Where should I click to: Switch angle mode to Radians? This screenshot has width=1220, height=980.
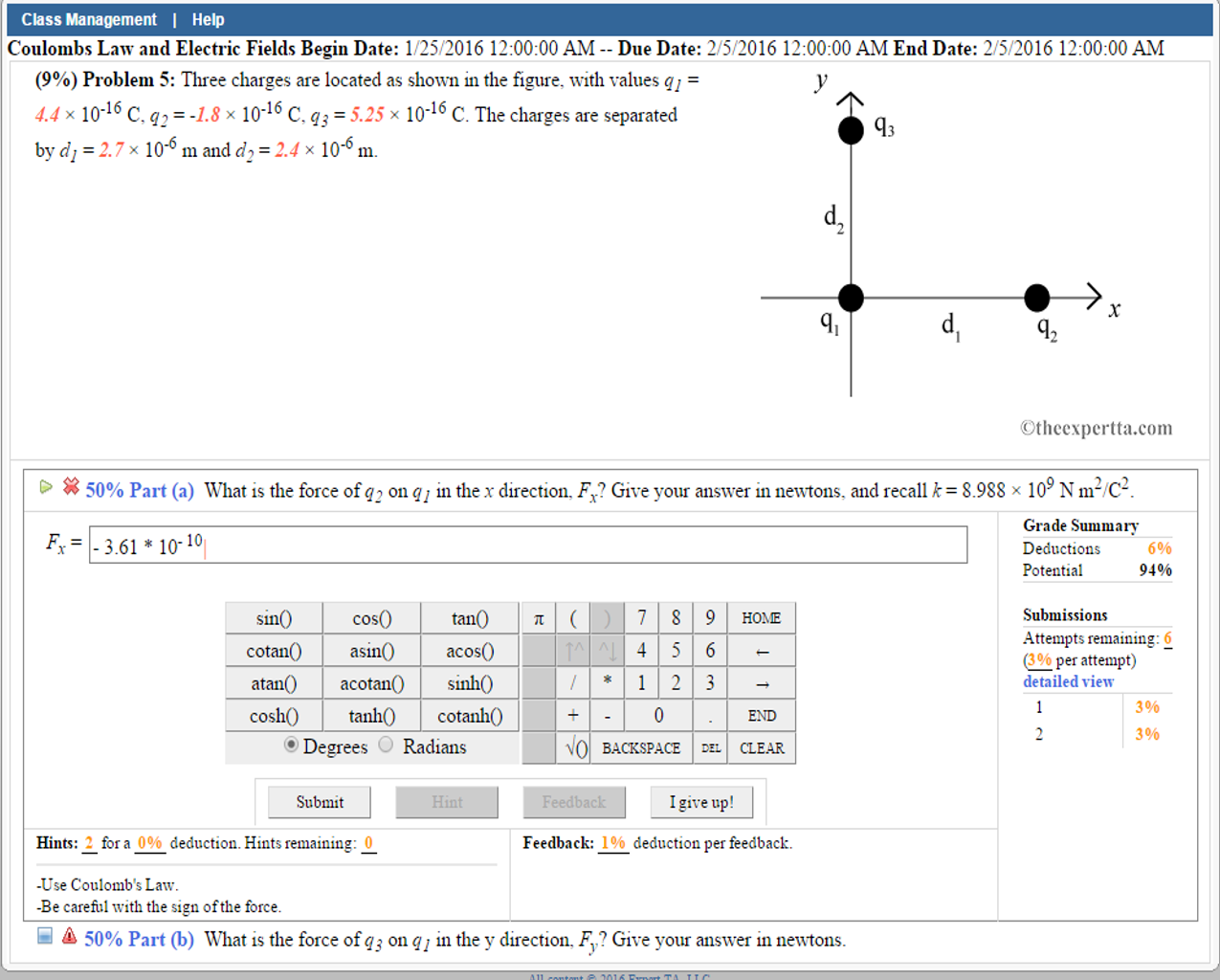coord(386,746)
